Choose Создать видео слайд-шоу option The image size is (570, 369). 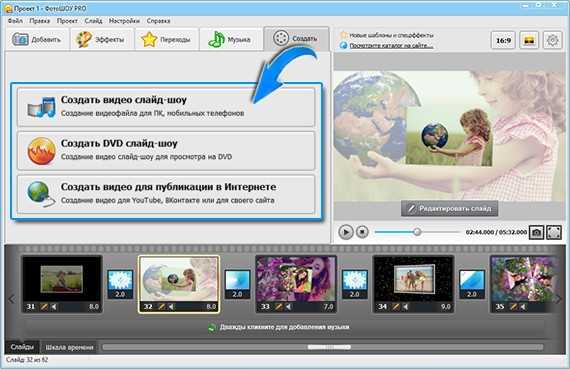click(x=166, y=107)
